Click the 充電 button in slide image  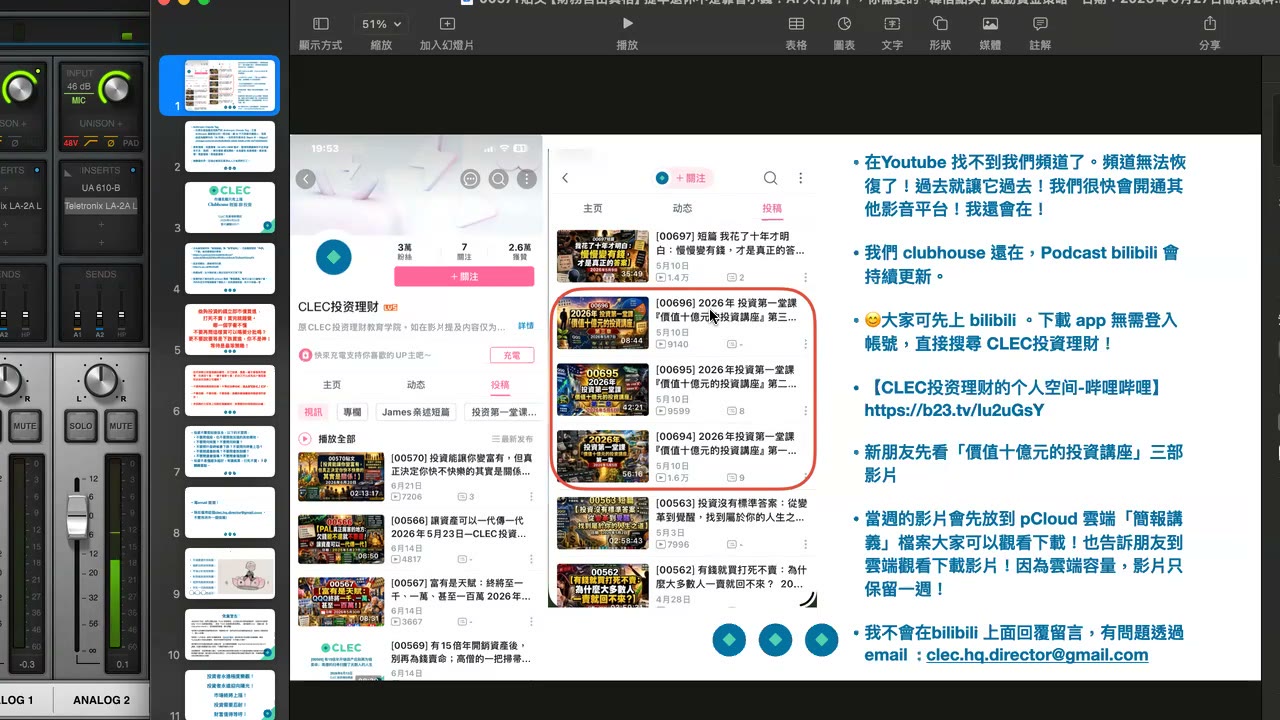click(511, 355)
